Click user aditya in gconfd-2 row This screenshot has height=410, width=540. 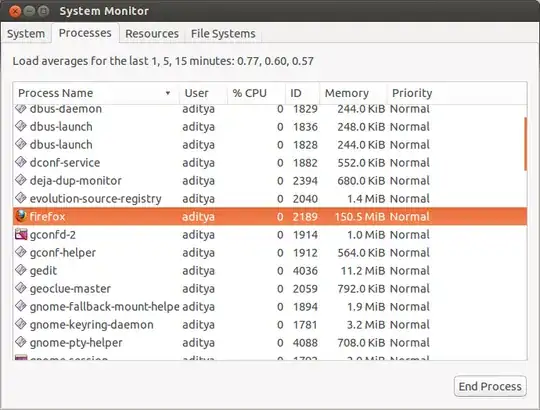click(198, 235)
